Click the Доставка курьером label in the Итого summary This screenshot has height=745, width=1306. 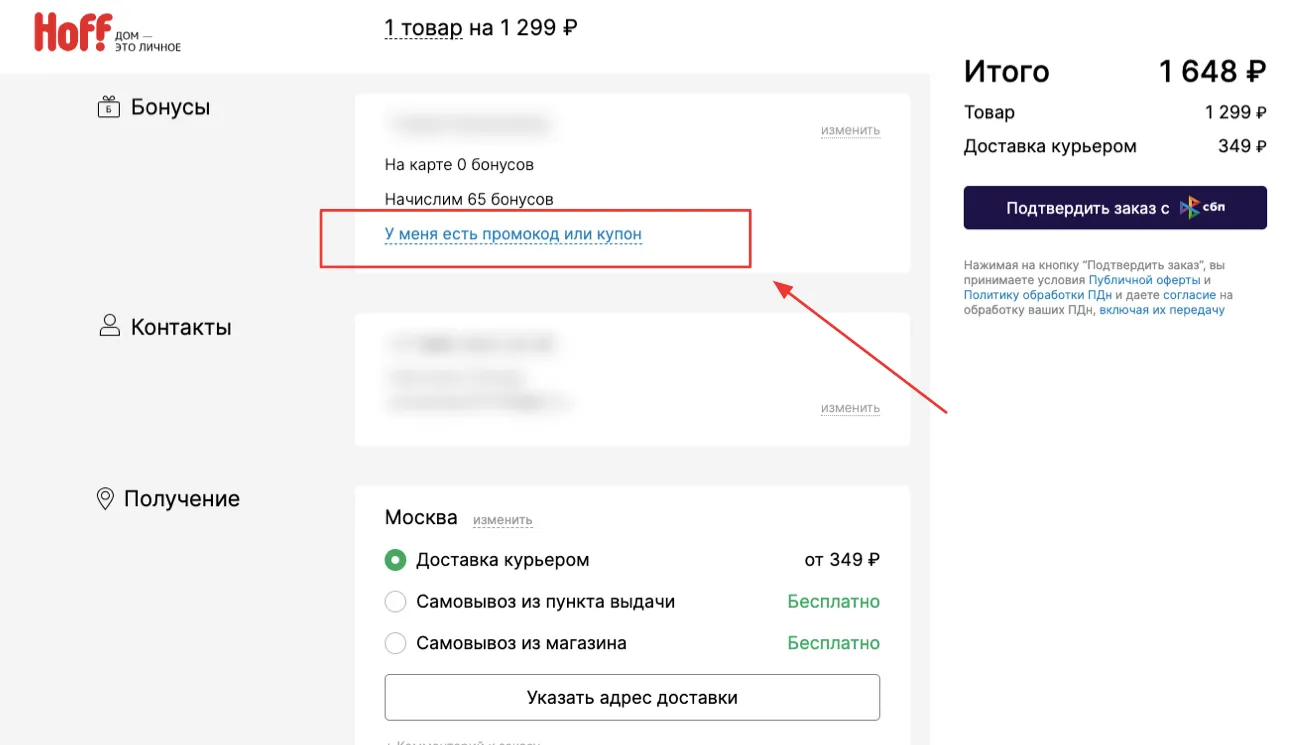click(x=1050, y=146)
